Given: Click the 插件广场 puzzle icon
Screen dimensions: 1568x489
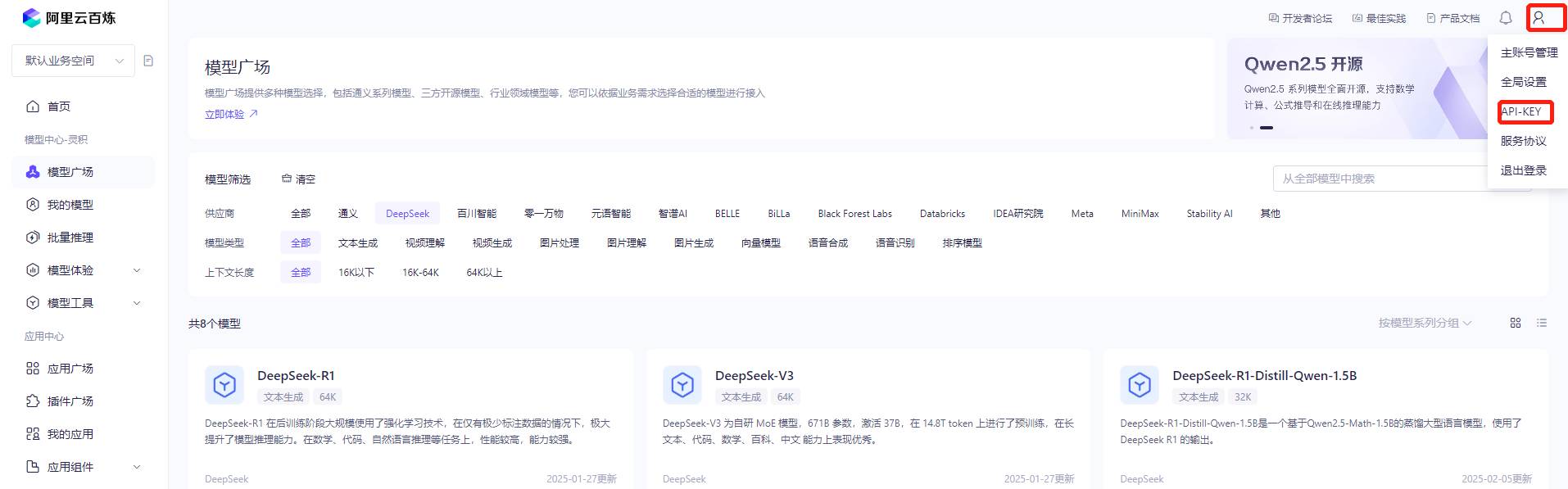Looking at the screenshot, I should coord(33,401).
